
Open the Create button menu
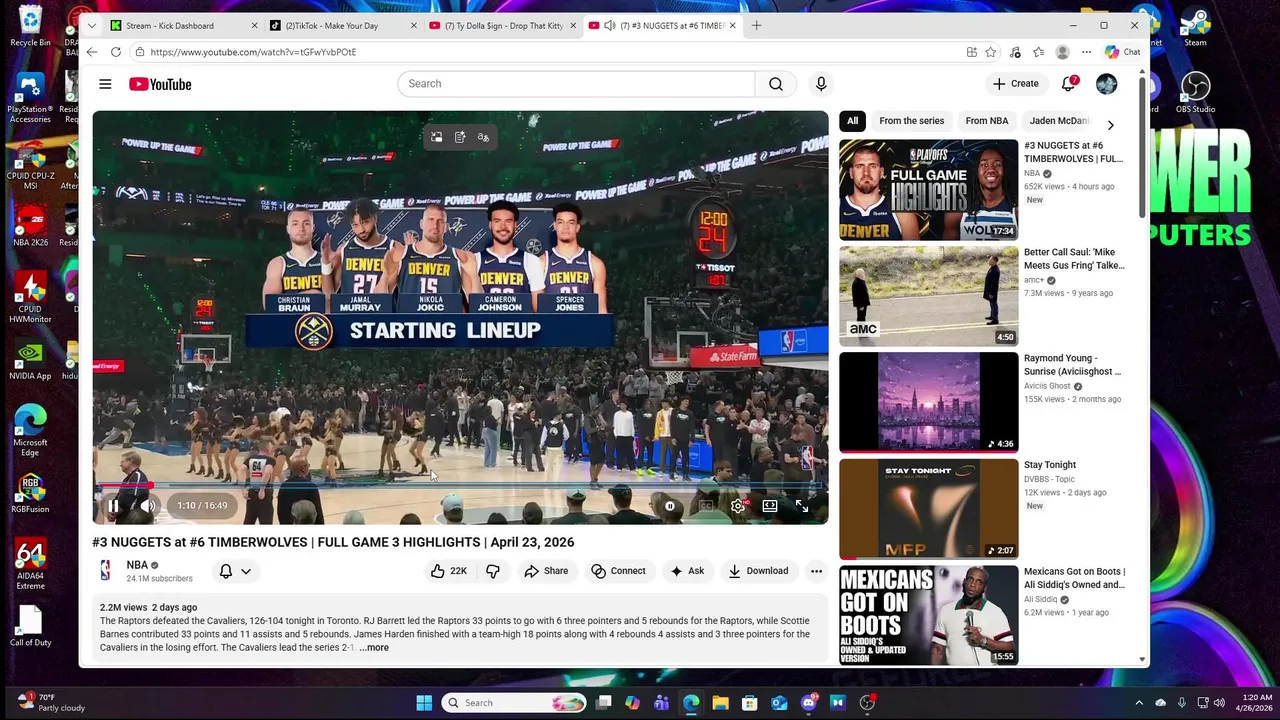pyautogui.click(x=1016, y=84)
